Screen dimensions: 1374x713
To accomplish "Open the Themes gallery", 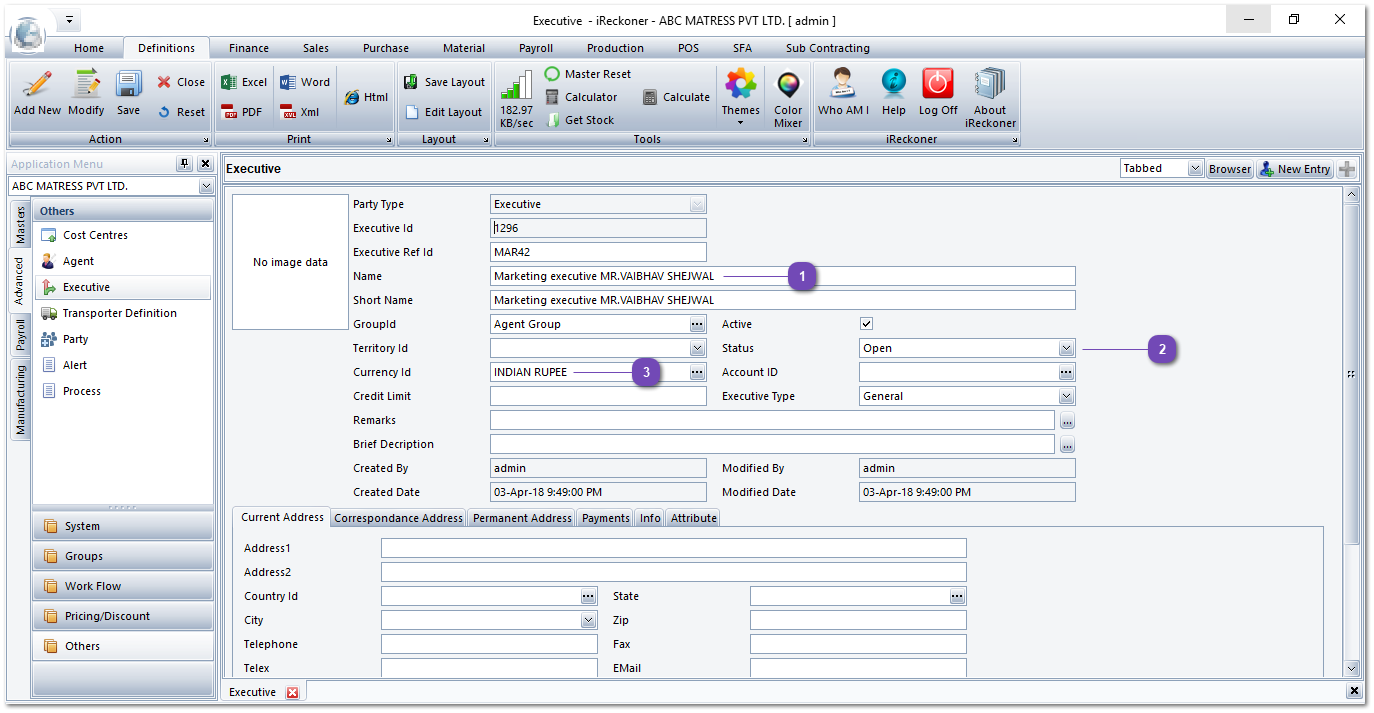I will [x=740, y=90].
